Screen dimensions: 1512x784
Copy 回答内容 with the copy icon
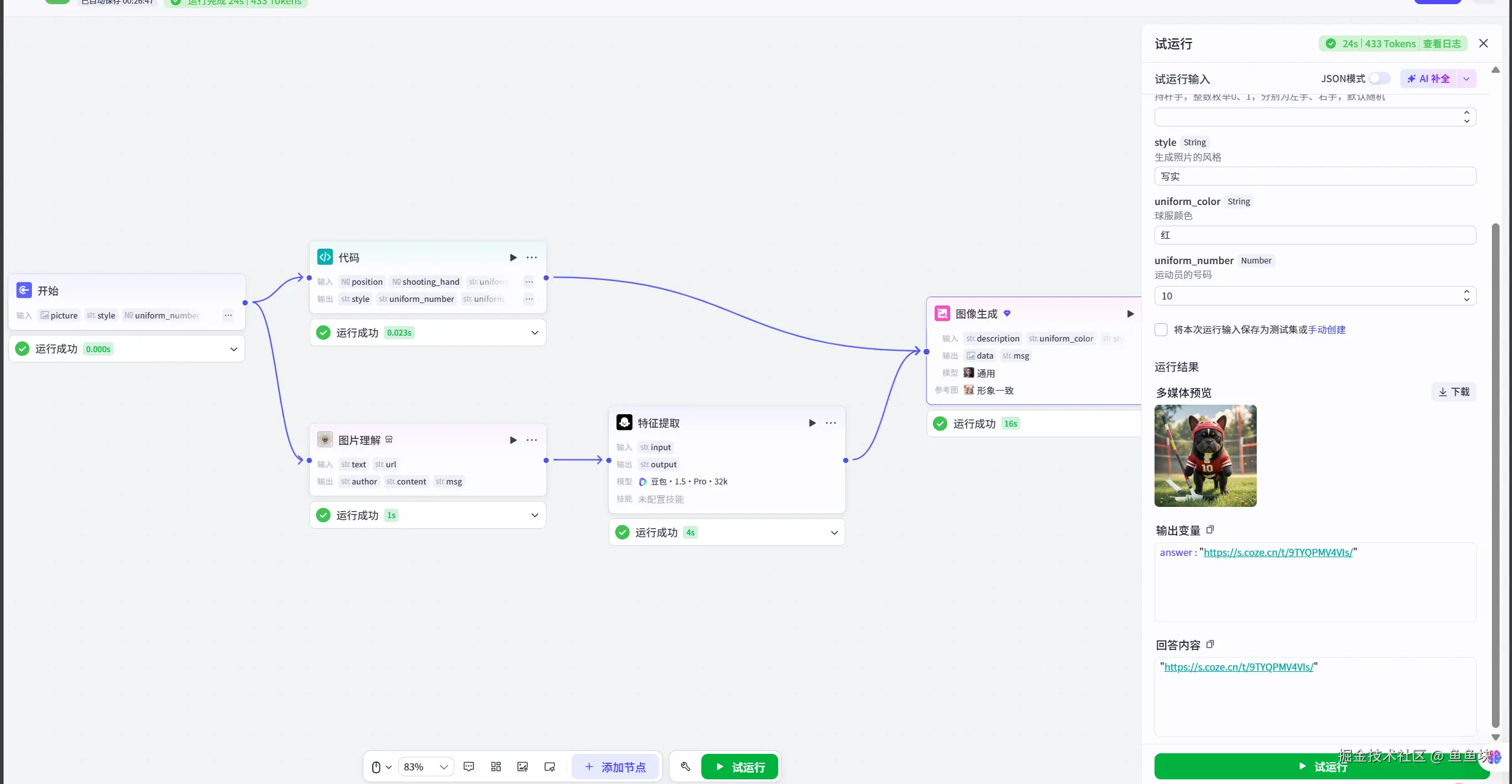(x=1210, y=644)
